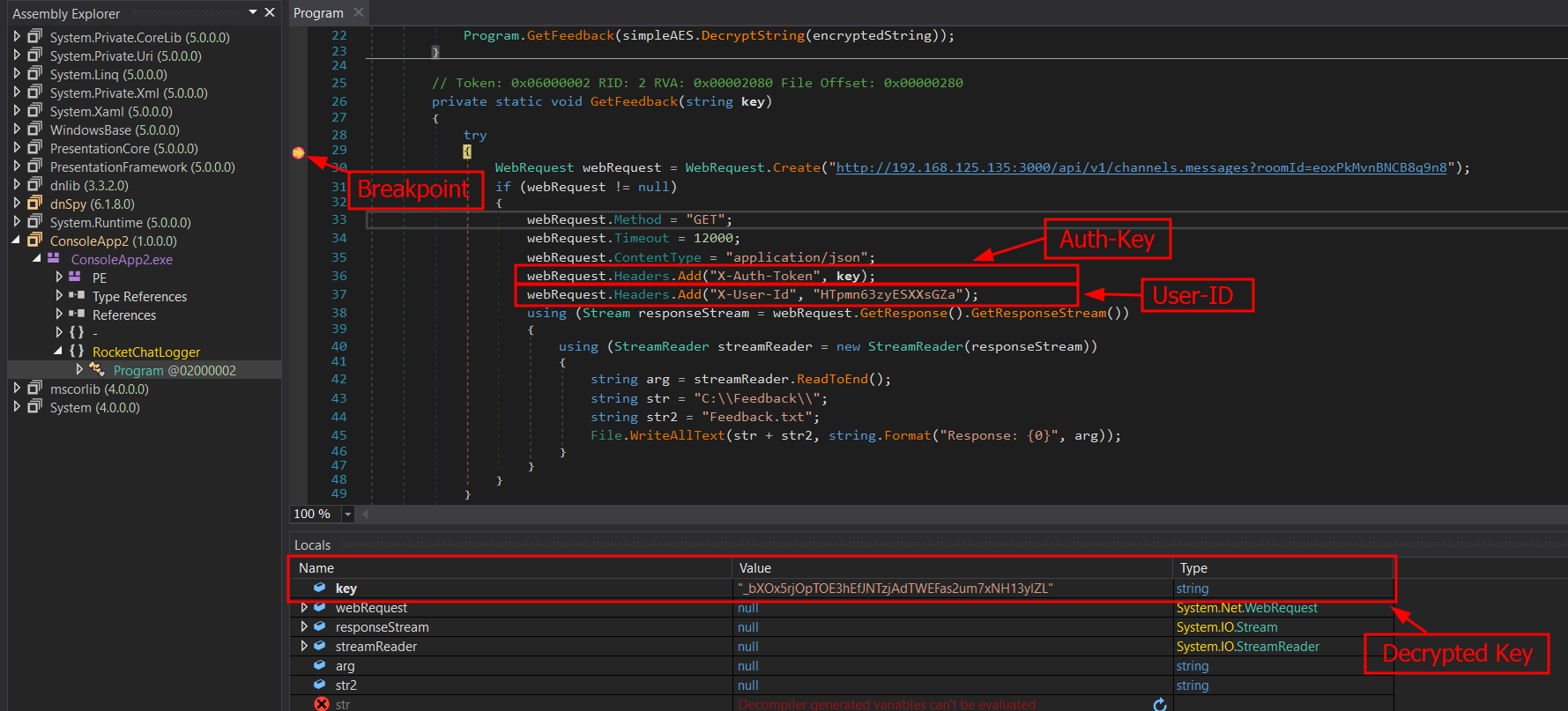Image resolution: width=1568 pixels, height=711 pixels.
Task: Click the PE node icon
Action: 75,278
